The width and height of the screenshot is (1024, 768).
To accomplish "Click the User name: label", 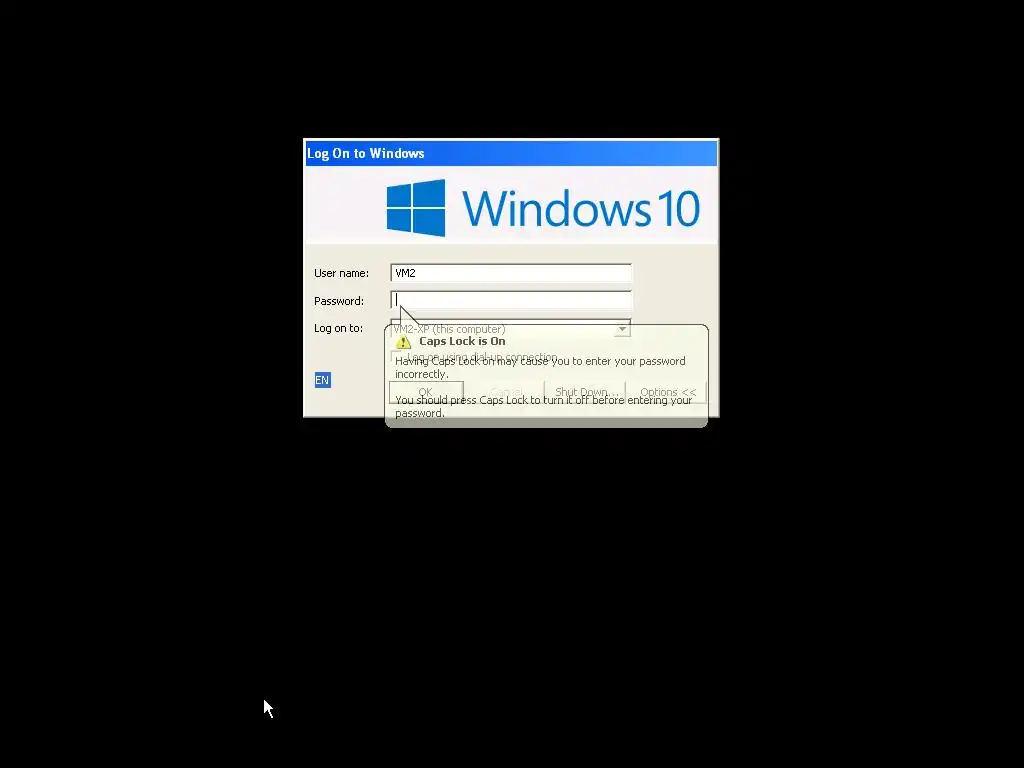I will [341, 273].
